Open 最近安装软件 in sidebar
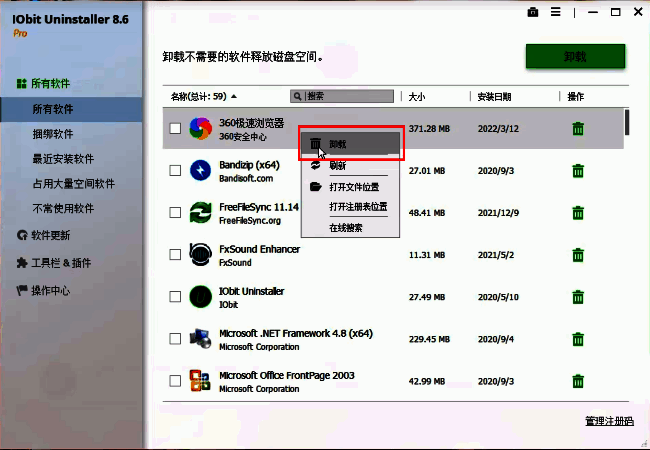 tap(63, 159)
